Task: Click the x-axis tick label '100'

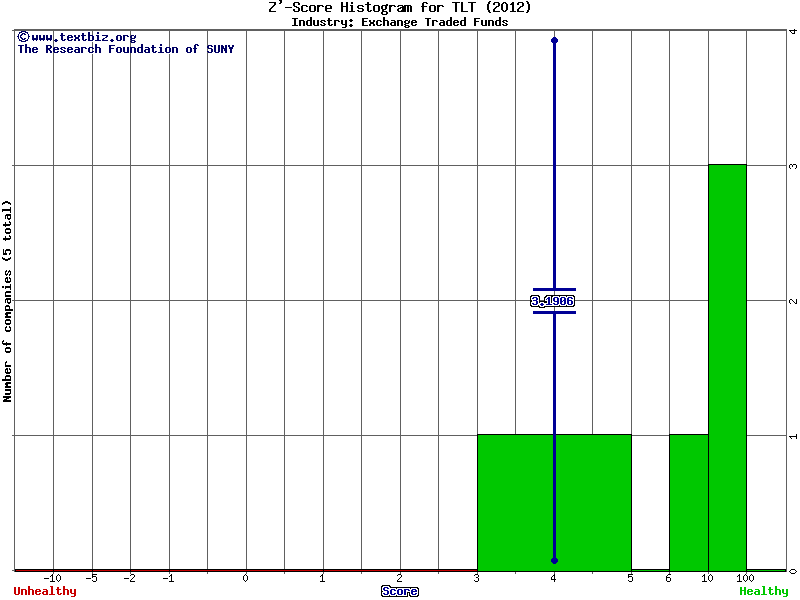Action: 745,578
